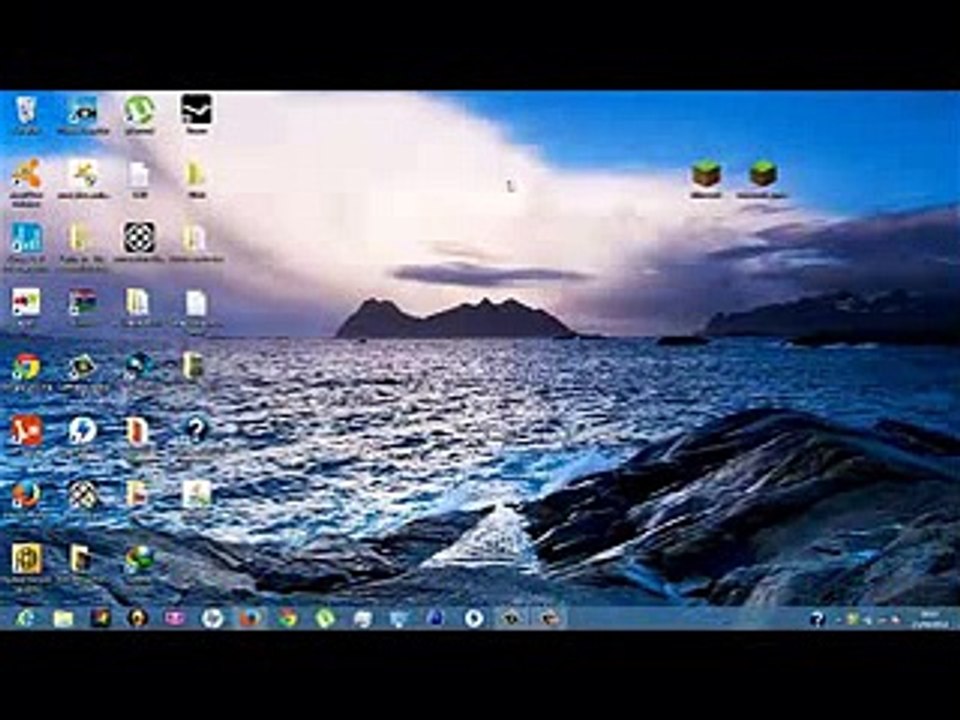Viewport: 960px width, 720px height.
Task: Open the white image file with green plant
Action: [197, 494]
